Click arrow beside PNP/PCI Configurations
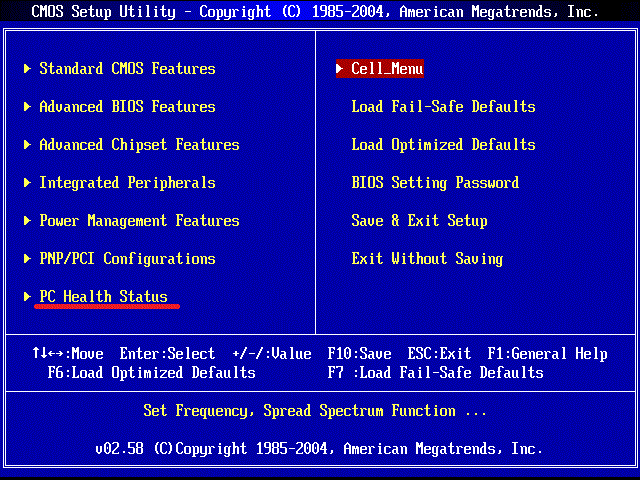Image resolution: width=640 pixels, height=480 pixels. click(x=27, y=259)
